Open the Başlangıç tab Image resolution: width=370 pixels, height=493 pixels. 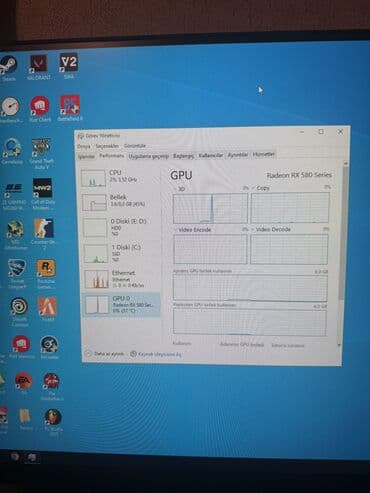[x=183, y=156]
